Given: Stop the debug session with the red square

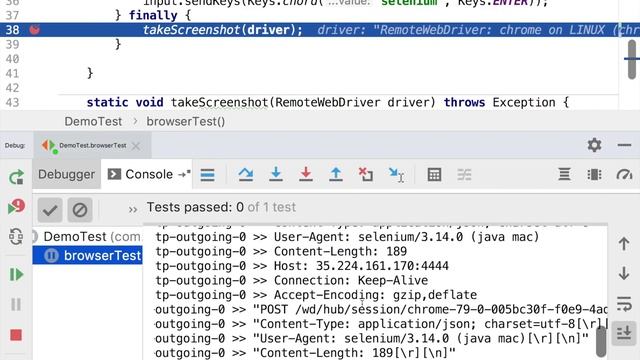Looking at the screenshot, I should pos(16,335).
